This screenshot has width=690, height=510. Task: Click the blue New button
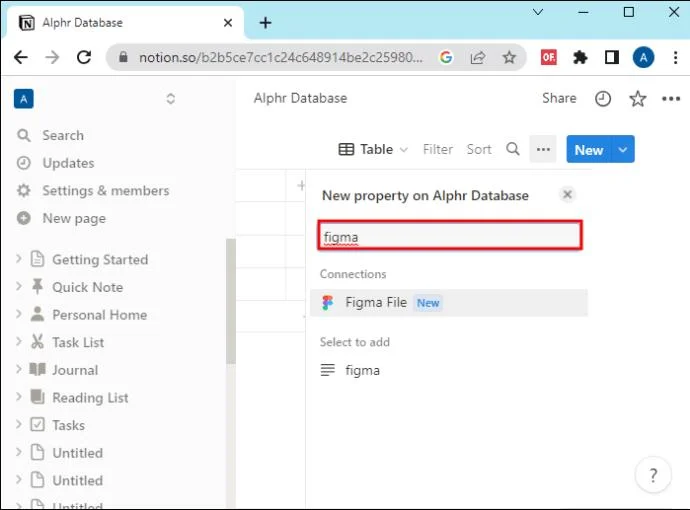(588, 150)
